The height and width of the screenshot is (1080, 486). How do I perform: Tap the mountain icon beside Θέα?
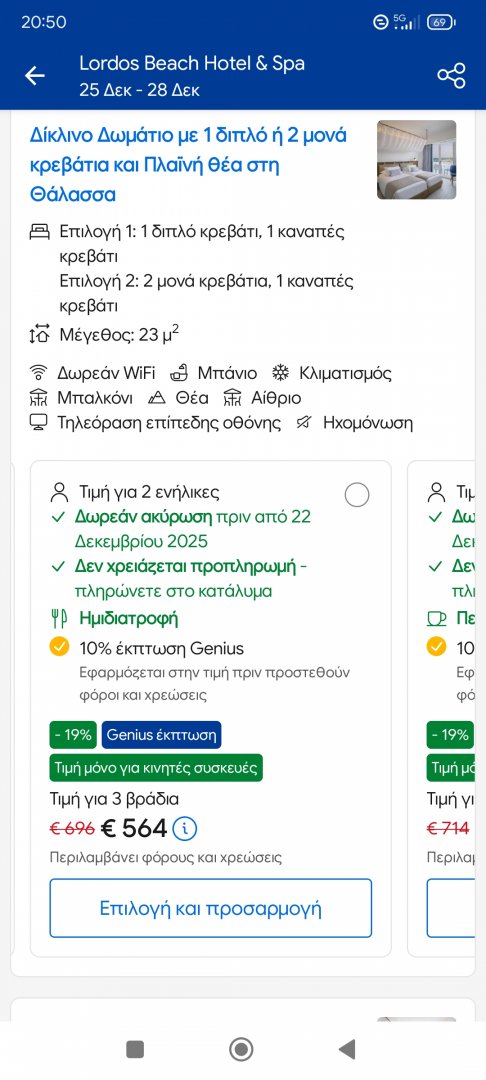pos(158,398)
